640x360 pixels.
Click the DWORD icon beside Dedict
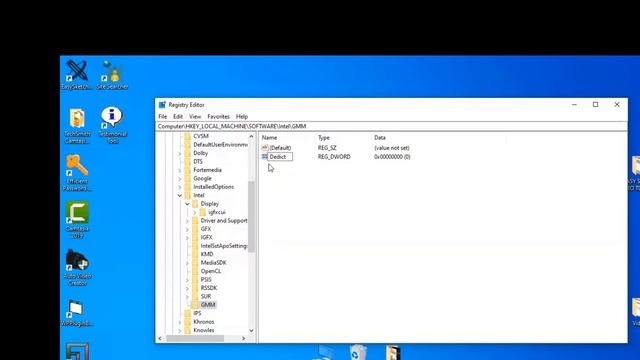click(x=264, y=157)
